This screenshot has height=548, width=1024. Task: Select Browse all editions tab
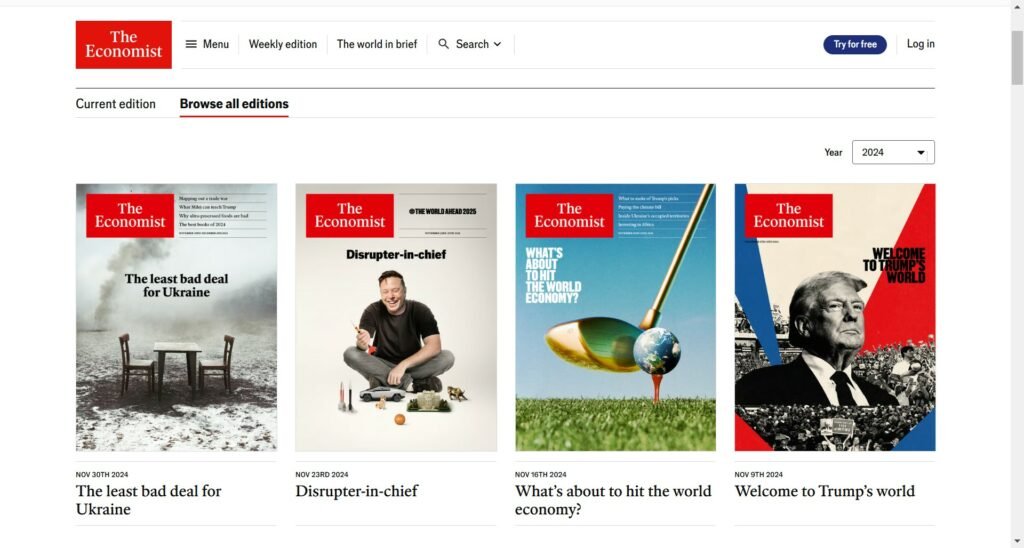pos(234,104)
